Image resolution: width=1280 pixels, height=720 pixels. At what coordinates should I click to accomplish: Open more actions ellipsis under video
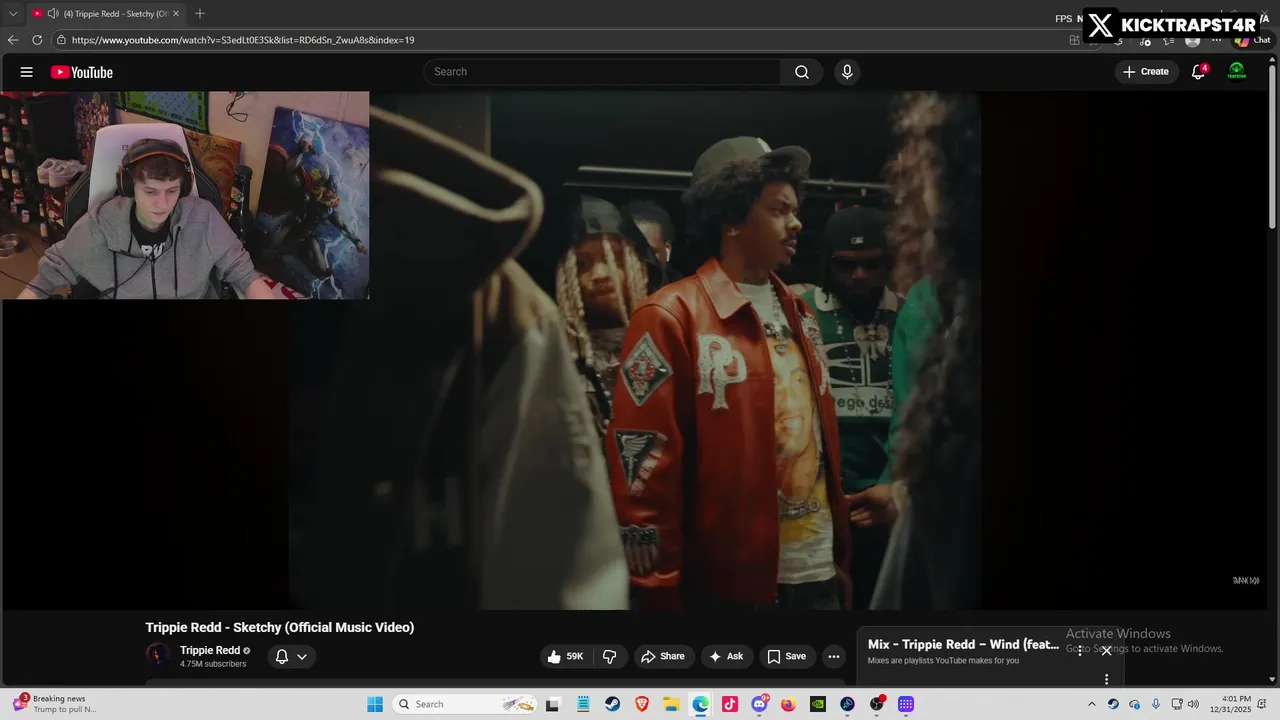point(834,657)
